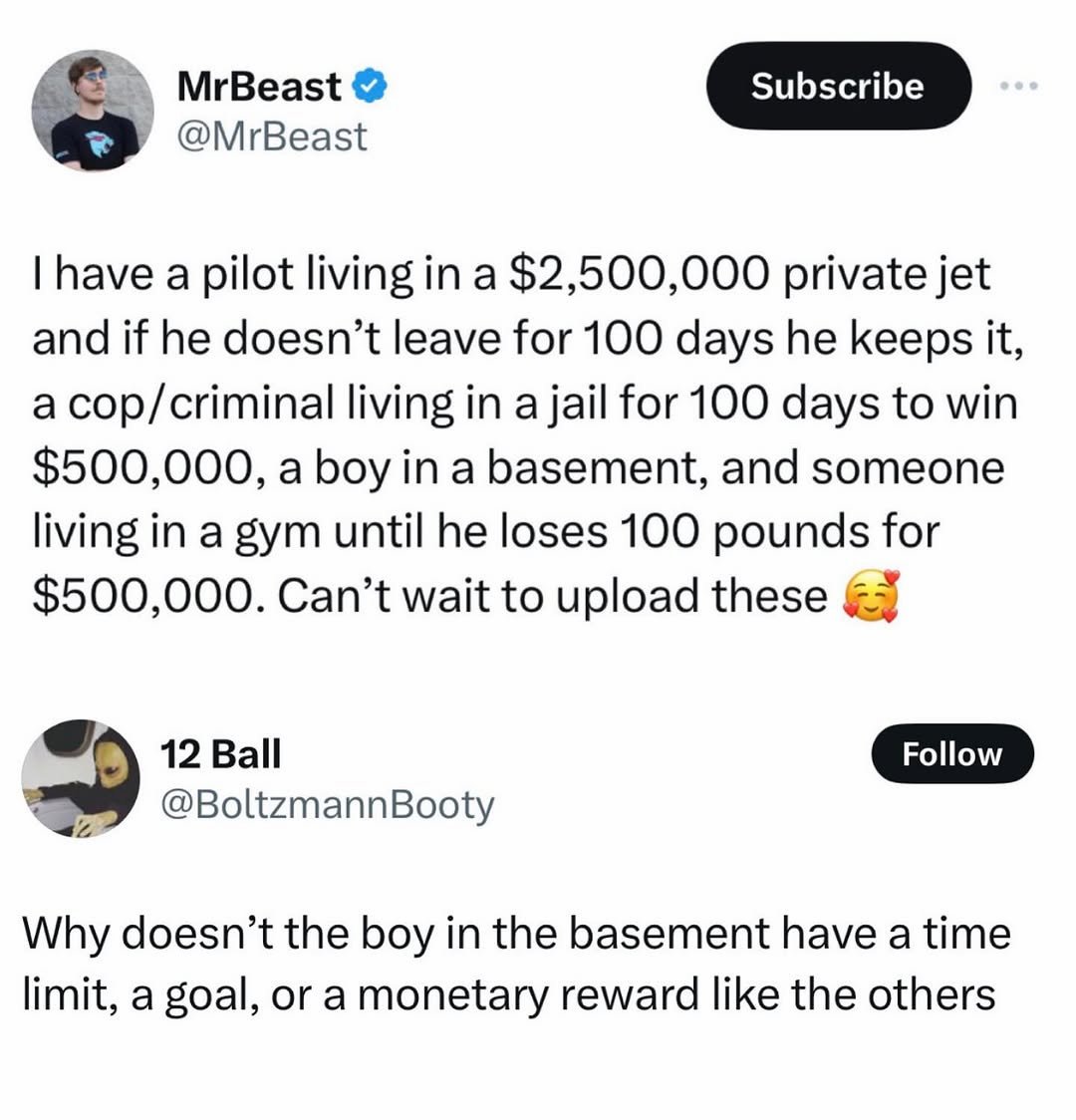Click the 12 Ball display name
Screen dimensions: 1076x1120
[x=220, y=753]
